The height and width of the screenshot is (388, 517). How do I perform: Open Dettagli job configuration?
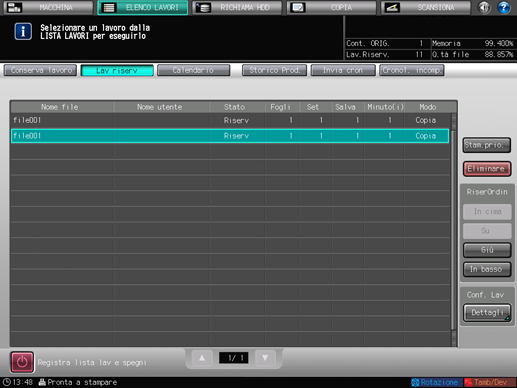(487, 312)
